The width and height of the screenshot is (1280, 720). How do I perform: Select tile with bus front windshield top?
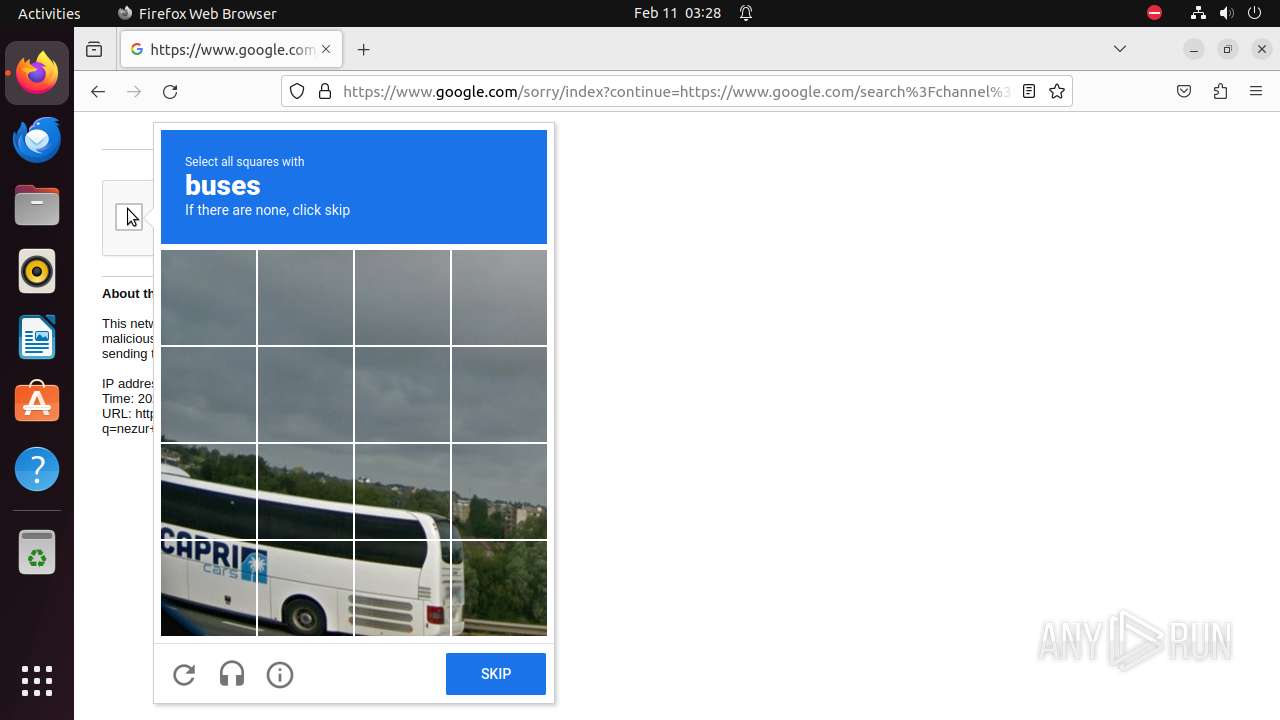click(208, 491)
